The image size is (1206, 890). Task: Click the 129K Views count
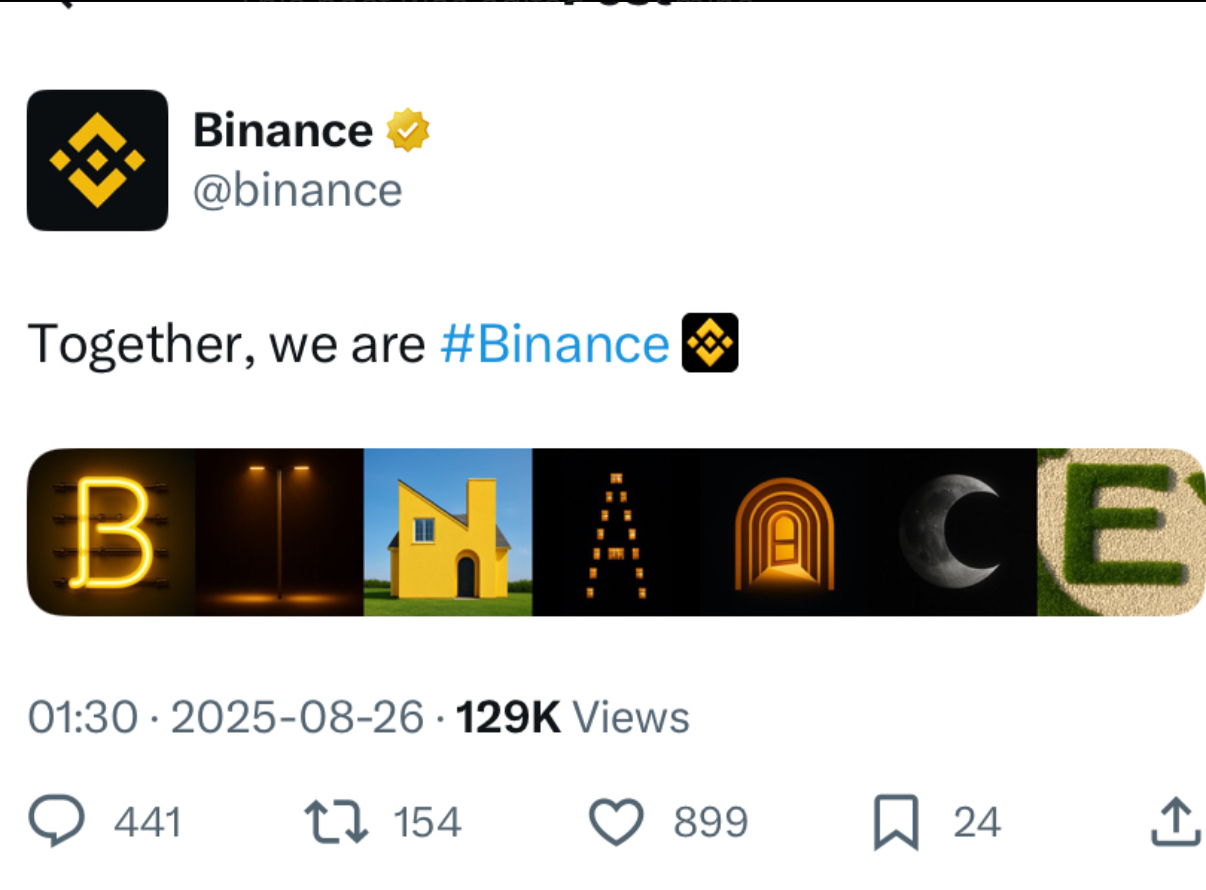(572, 718)
